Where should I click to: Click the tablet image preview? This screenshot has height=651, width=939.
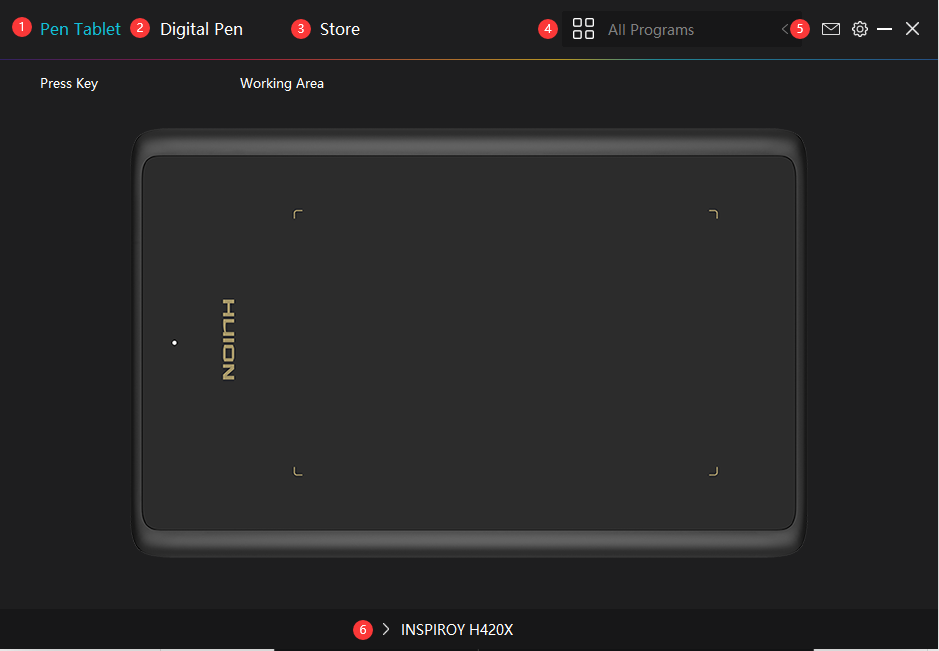[x=469, y=343]
